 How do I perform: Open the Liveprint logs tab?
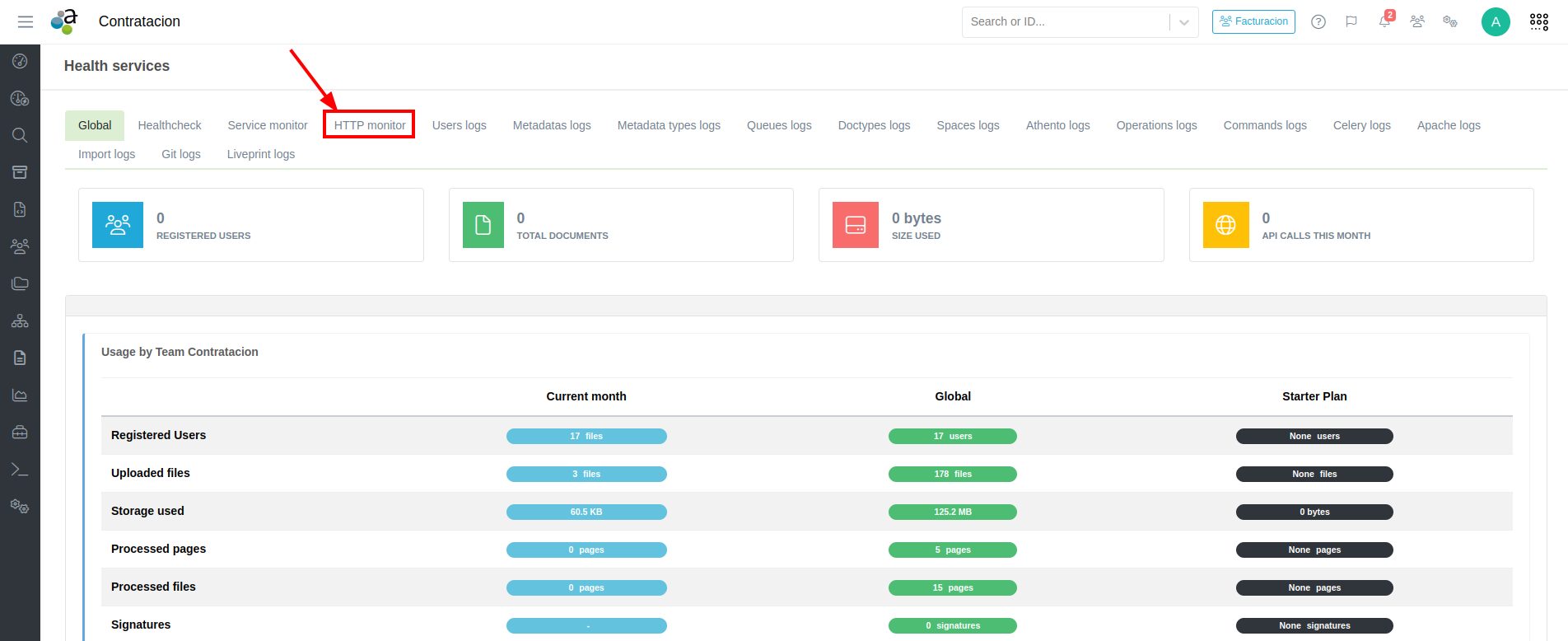tap(260, 154)
